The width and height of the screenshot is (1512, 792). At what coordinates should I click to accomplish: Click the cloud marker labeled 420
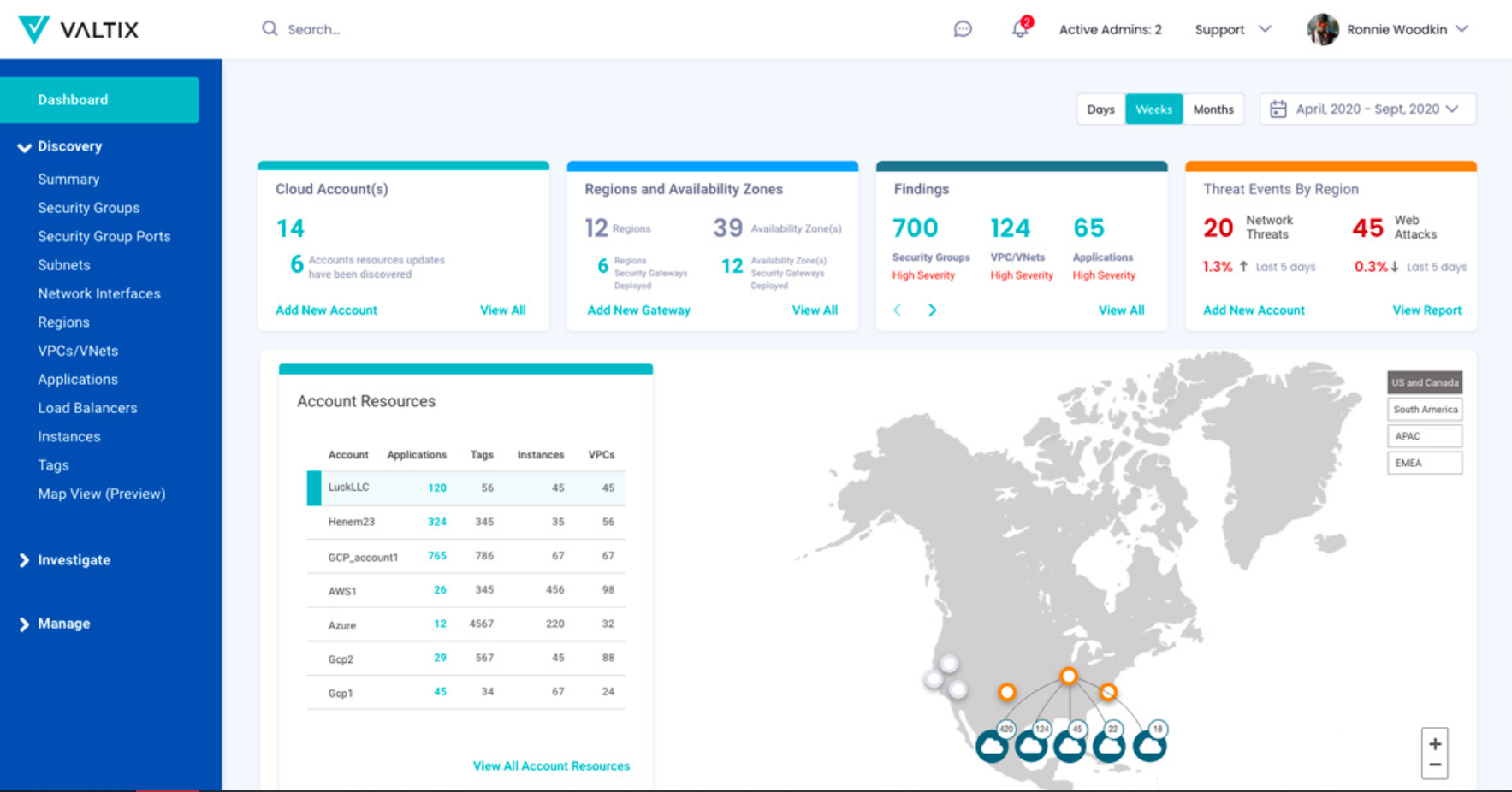point(993,745)
